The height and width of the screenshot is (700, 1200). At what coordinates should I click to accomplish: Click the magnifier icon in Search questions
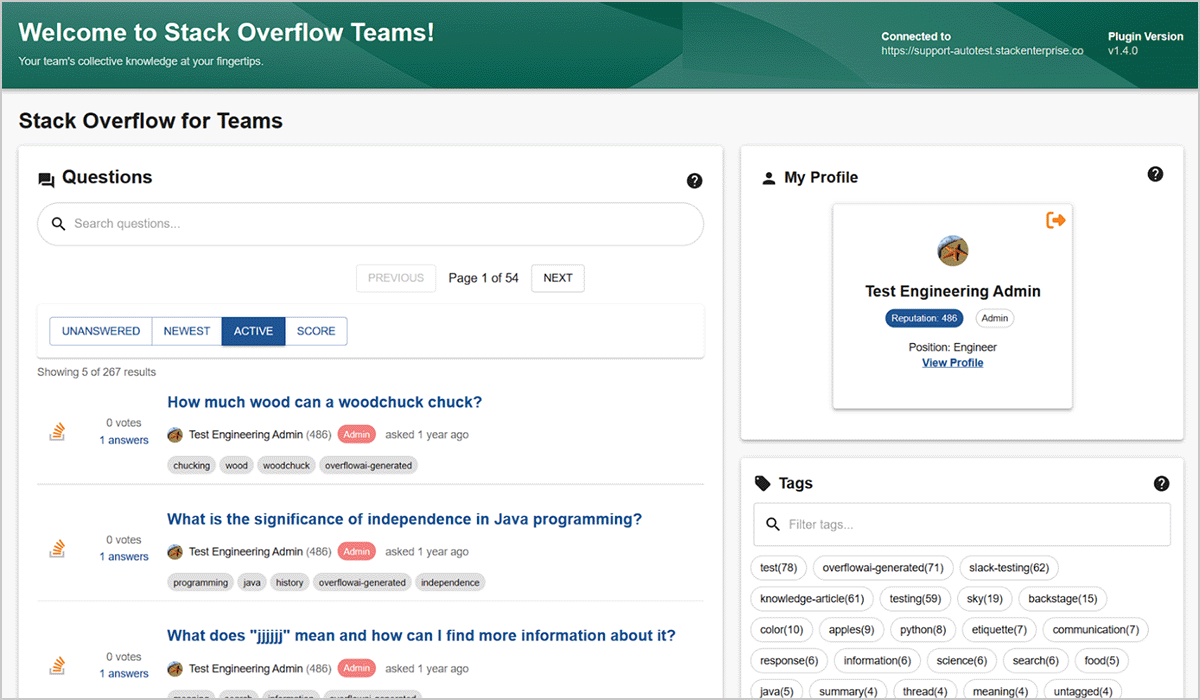[59, 224]
